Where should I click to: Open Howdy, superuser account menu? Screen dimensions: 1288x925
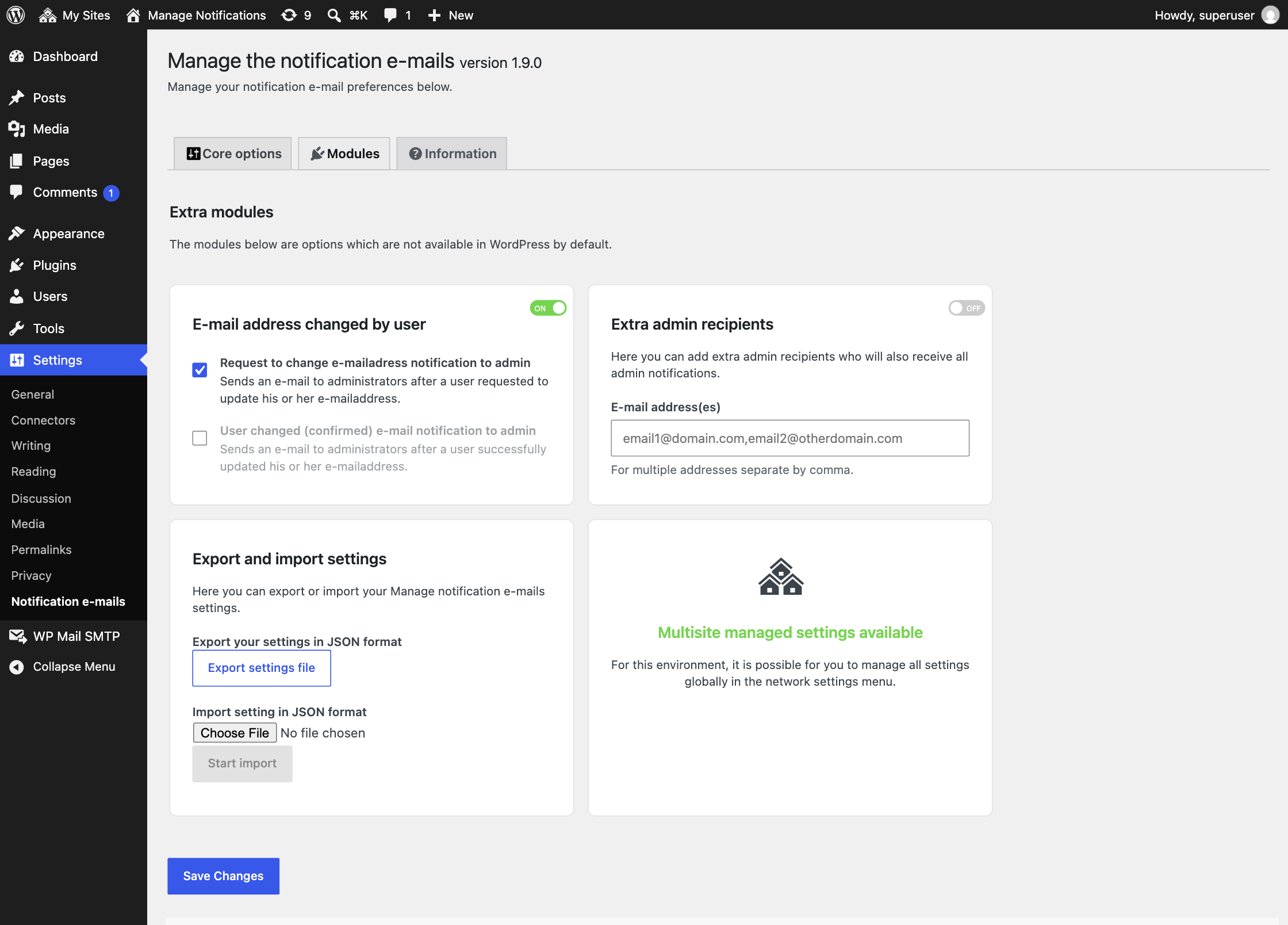point(1217,15)
